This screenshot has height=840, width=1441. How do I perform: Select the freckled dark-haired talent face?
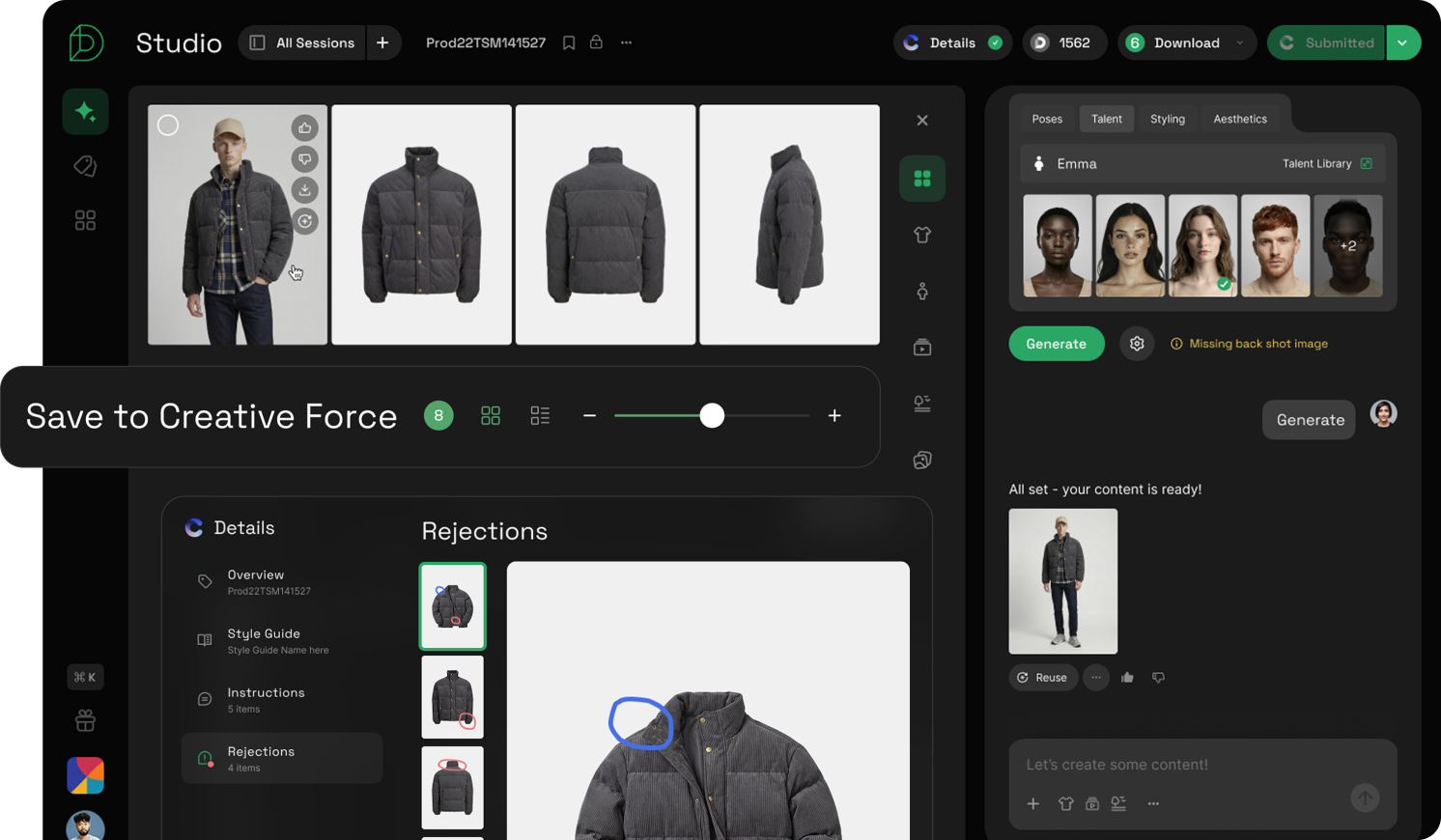pyautogui.click(x=1130, y=245)
